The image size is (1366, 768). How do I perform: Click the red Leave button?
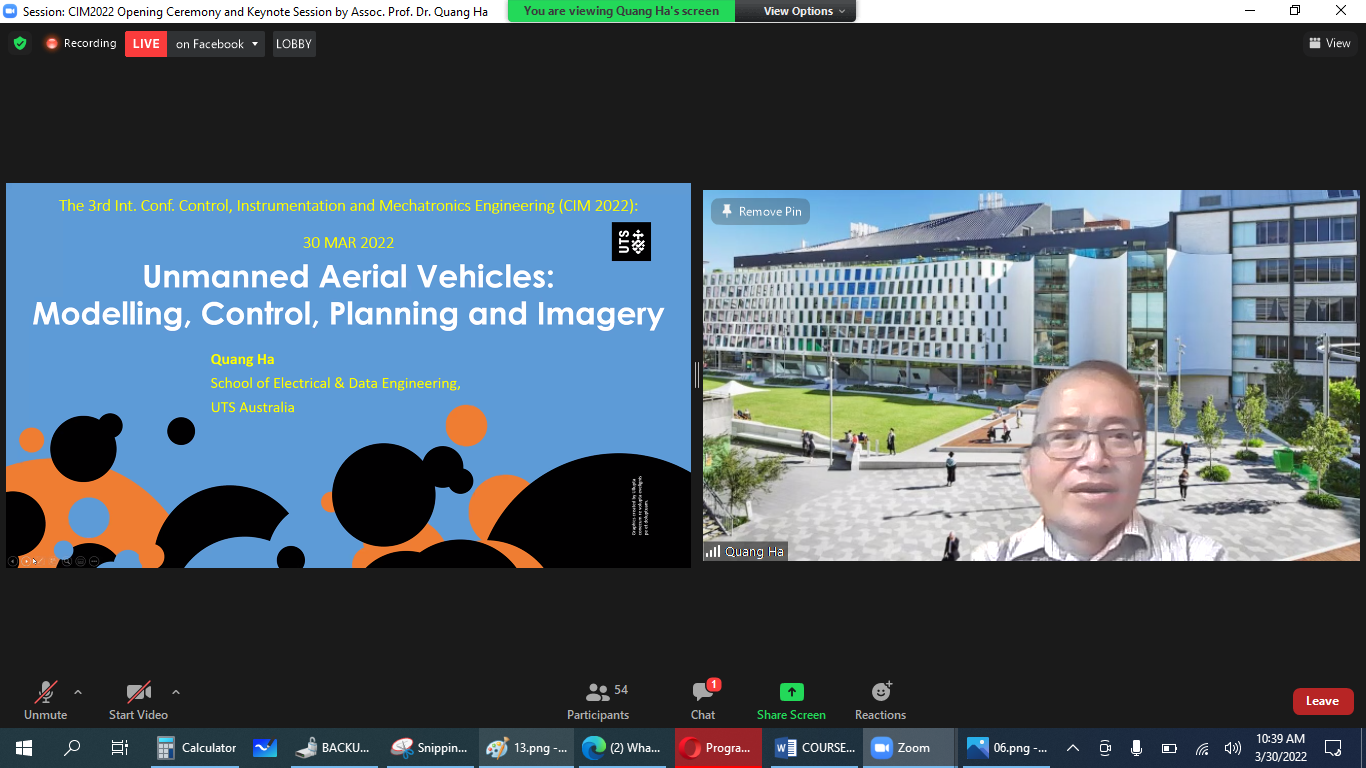[x=1322, y=701]
